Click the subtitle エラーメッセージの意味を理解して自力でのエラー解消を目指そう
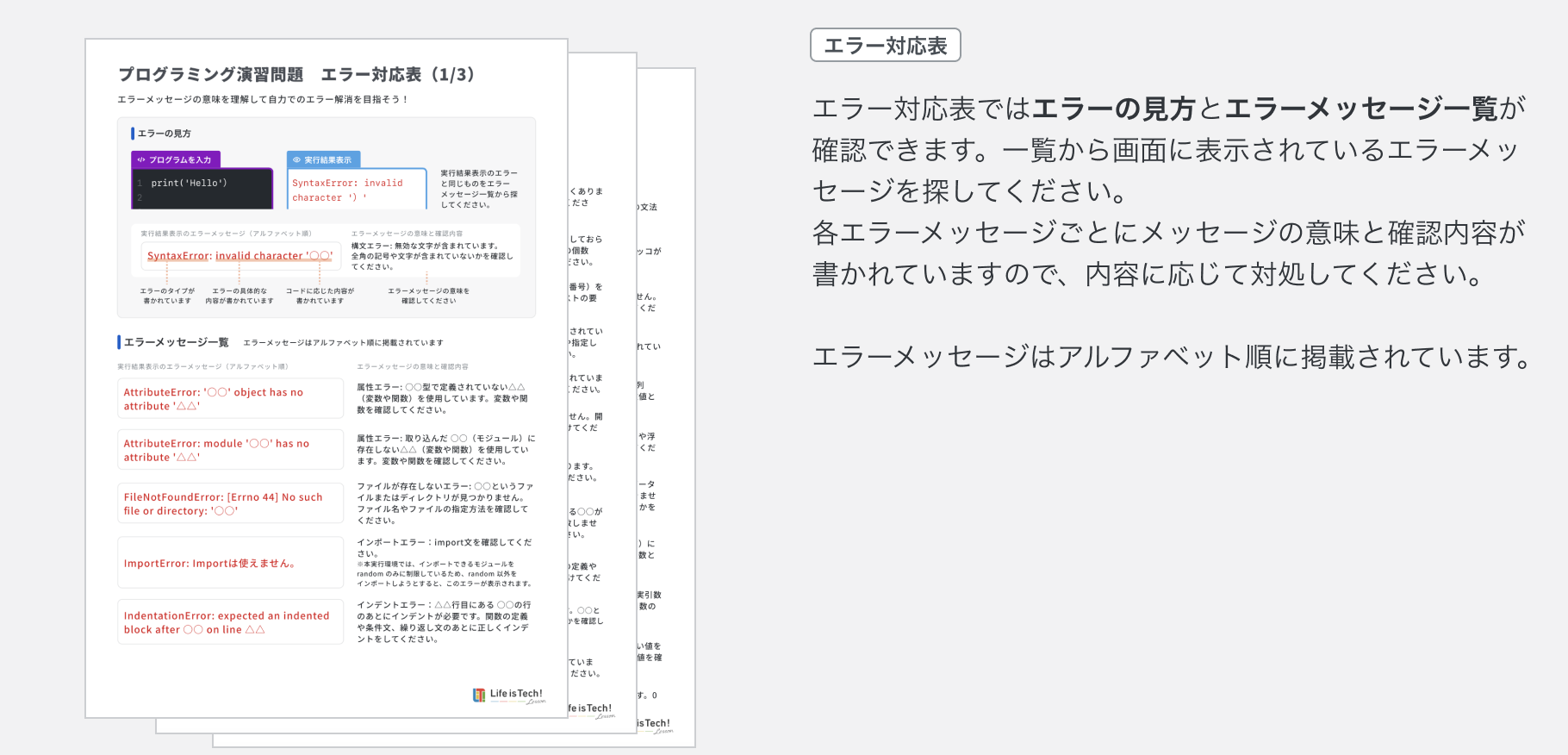The image size is (1568, 755). point(263,100)
